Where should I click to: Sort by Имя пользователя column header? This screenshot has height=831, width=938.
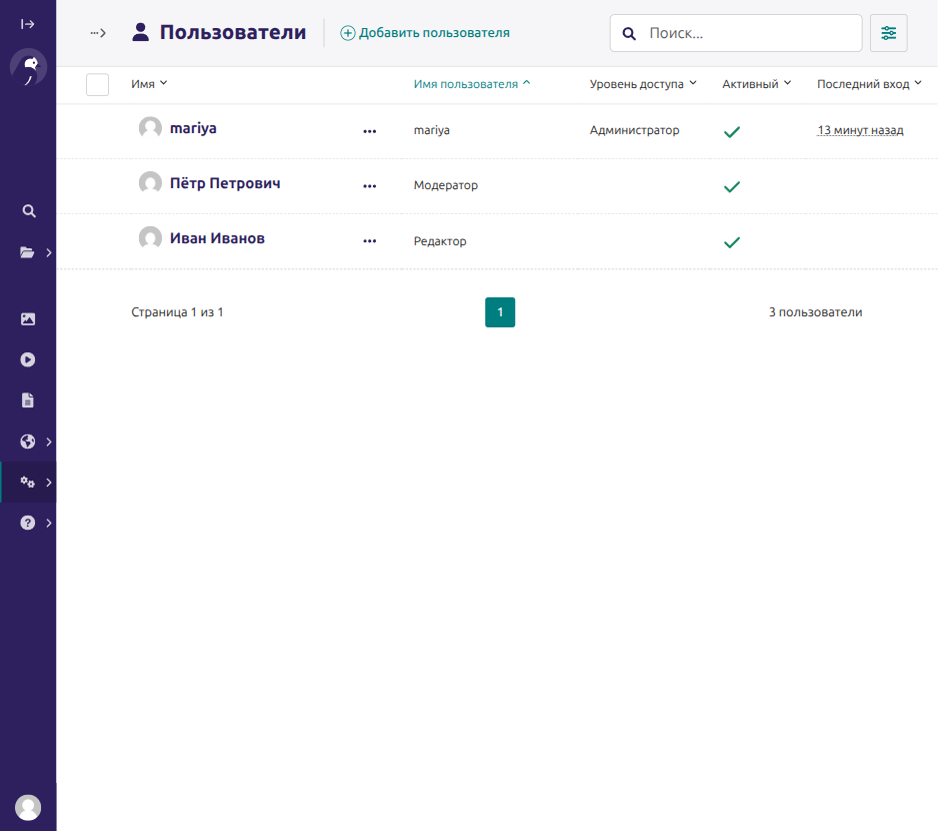coord(472,84)
